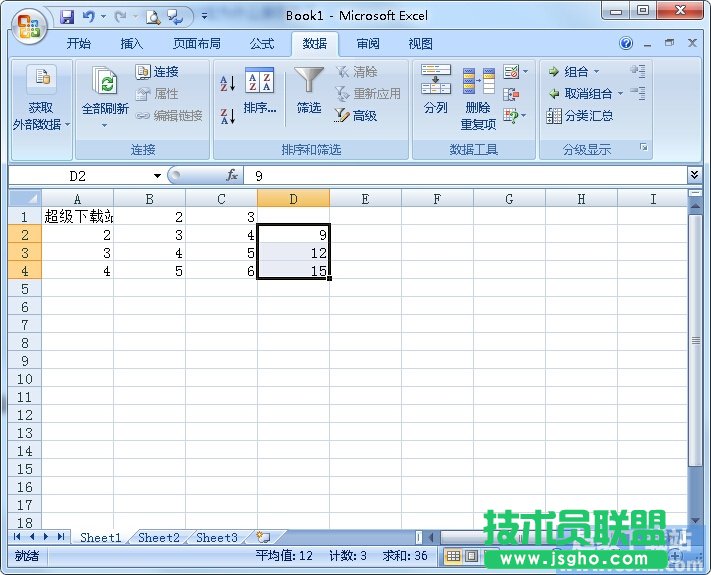Image resolution: width=711 pixels, height=575 pixels.
Task: Click the Sort Z to A icon
Action: click(x=227, y=116)
